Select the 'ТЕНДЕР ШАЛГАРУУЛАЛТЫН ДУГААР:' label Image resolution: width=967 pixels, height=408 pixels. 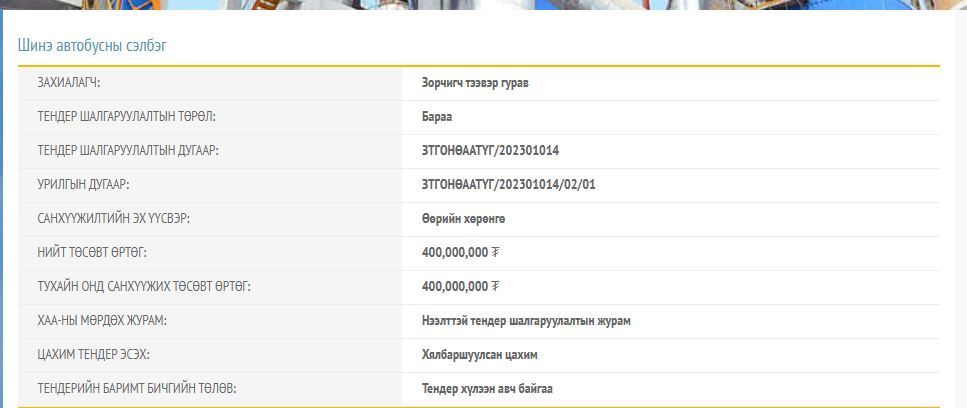click(128, 151)
